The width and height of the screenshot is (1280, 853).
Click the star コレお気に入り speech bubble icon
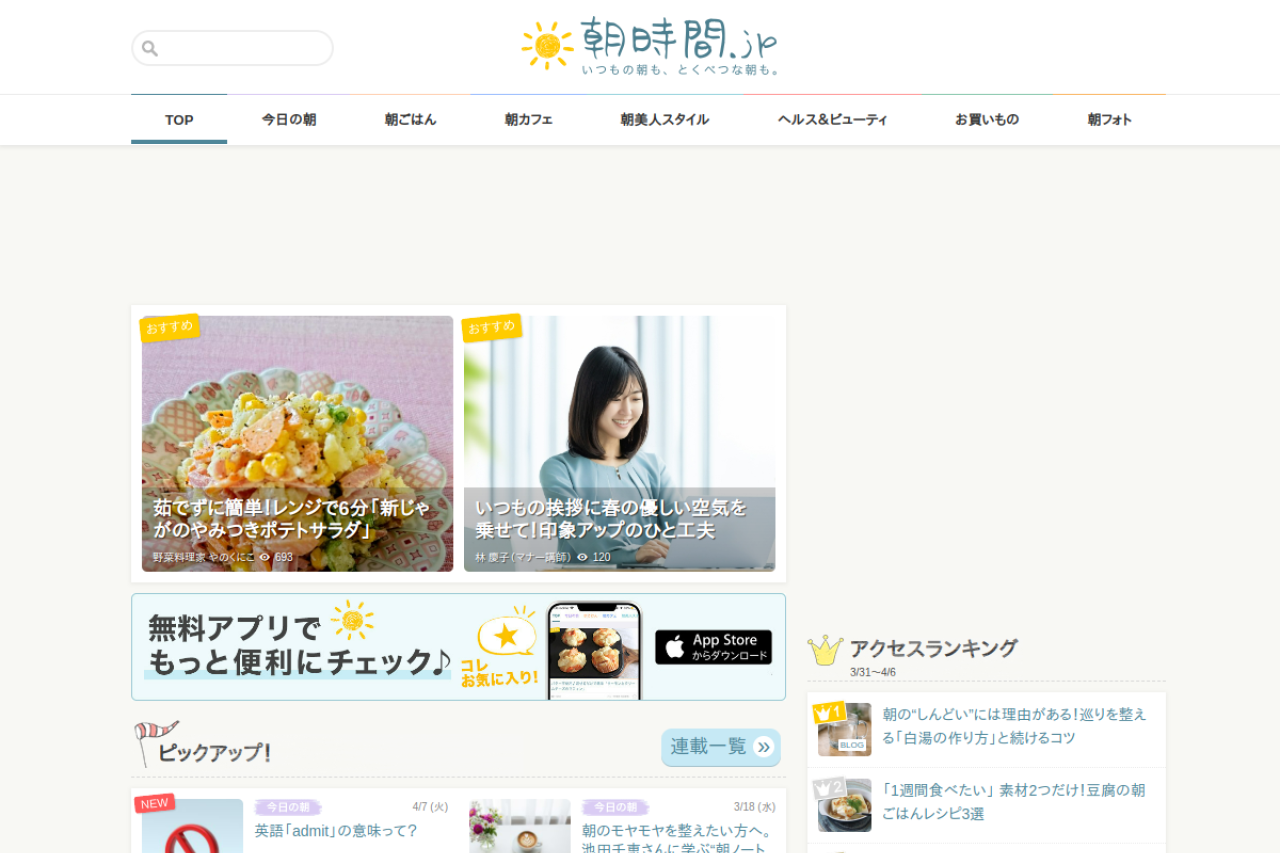point(507,635)
